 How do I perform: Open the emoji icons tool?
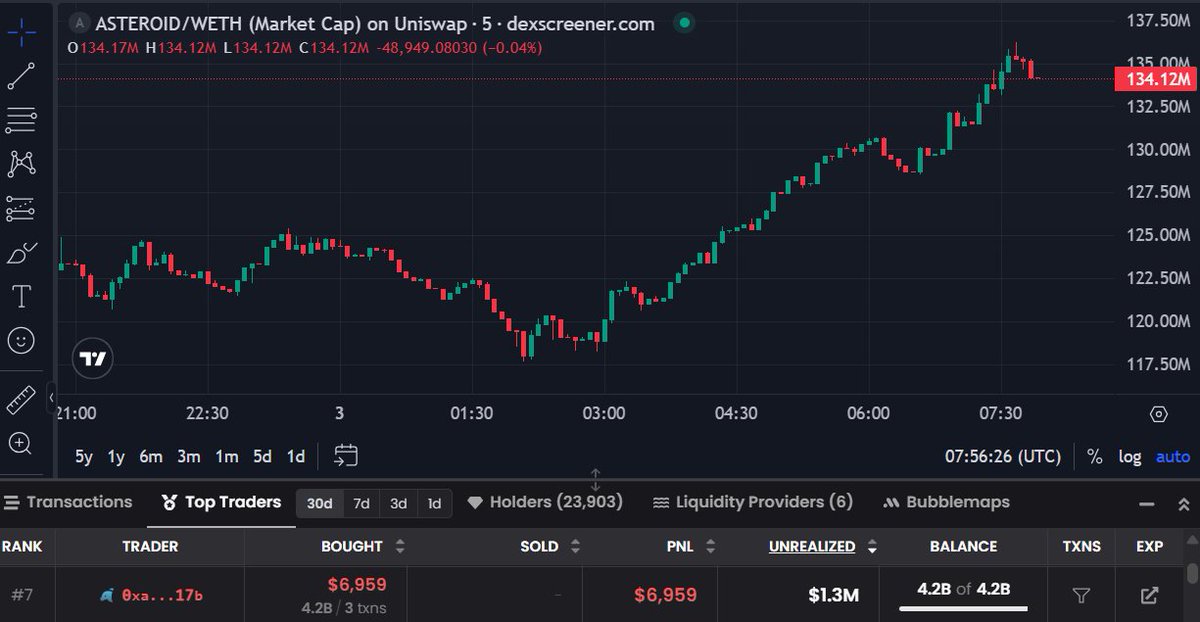pyautogui.click(x=21, y=341)
